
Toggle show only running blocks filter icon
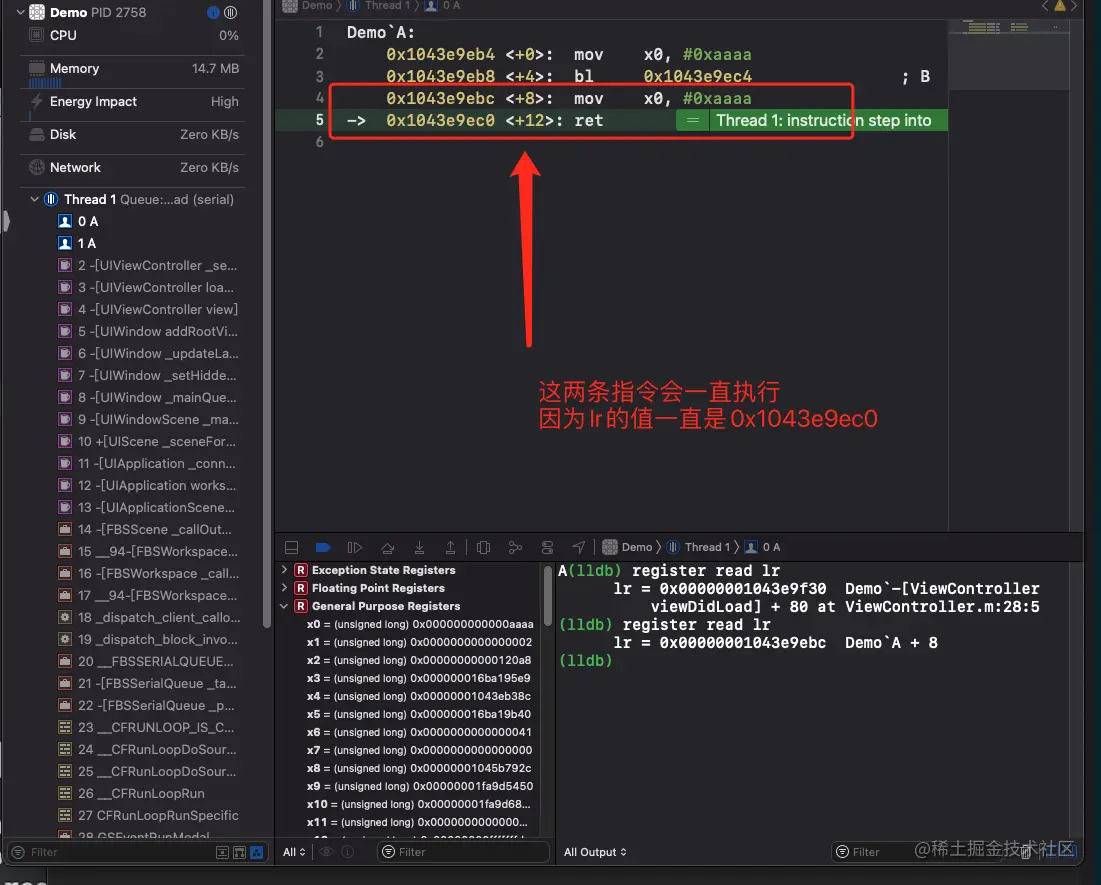223,852
